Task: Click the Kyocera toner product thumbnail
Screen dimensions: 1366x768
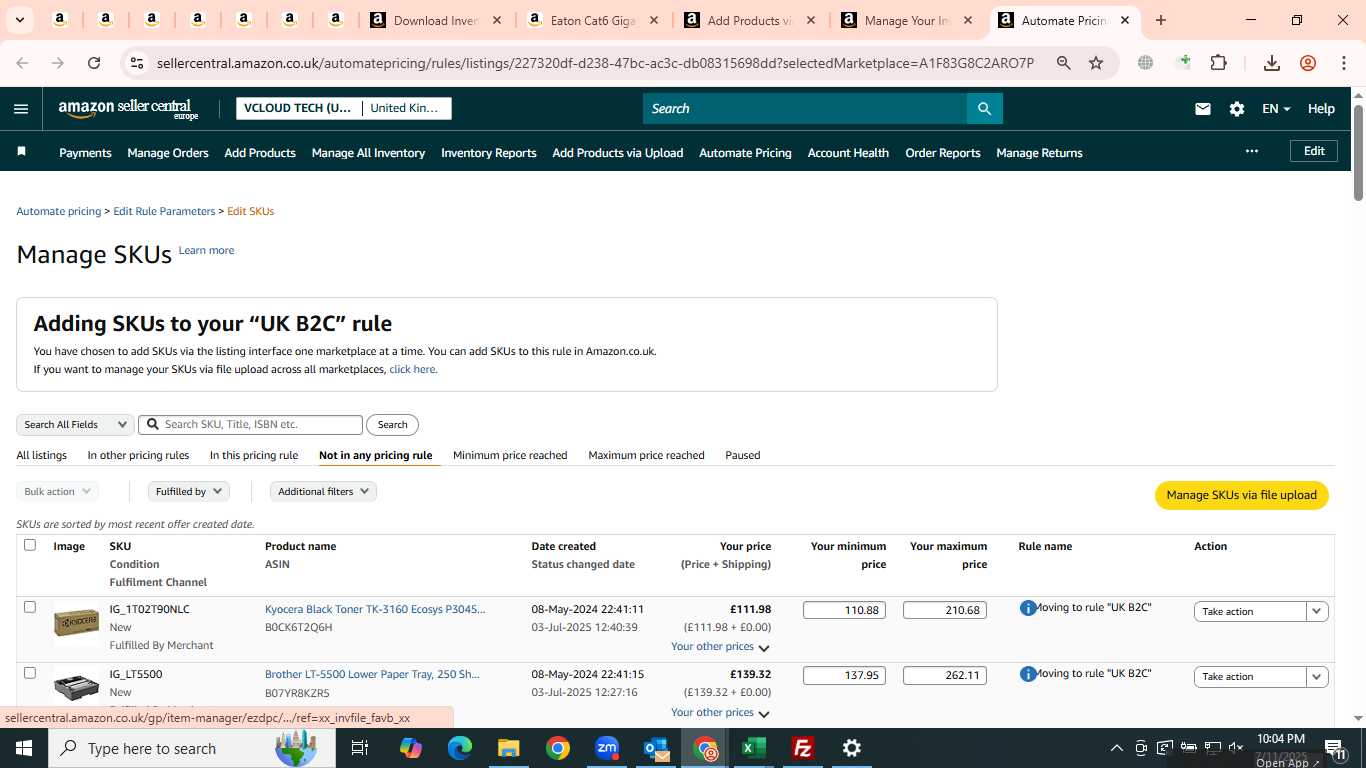Action: 76,622
